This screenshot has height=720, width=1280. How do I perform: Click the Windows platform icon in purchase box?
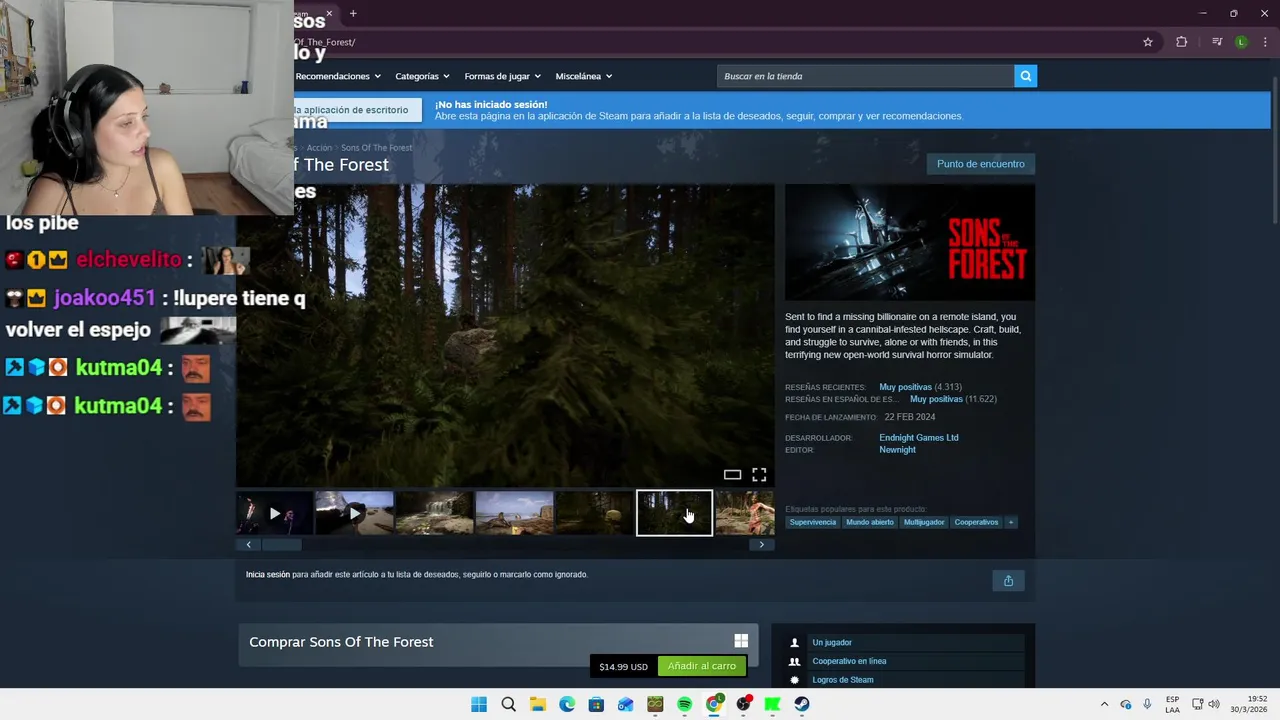tap(741, 641)
